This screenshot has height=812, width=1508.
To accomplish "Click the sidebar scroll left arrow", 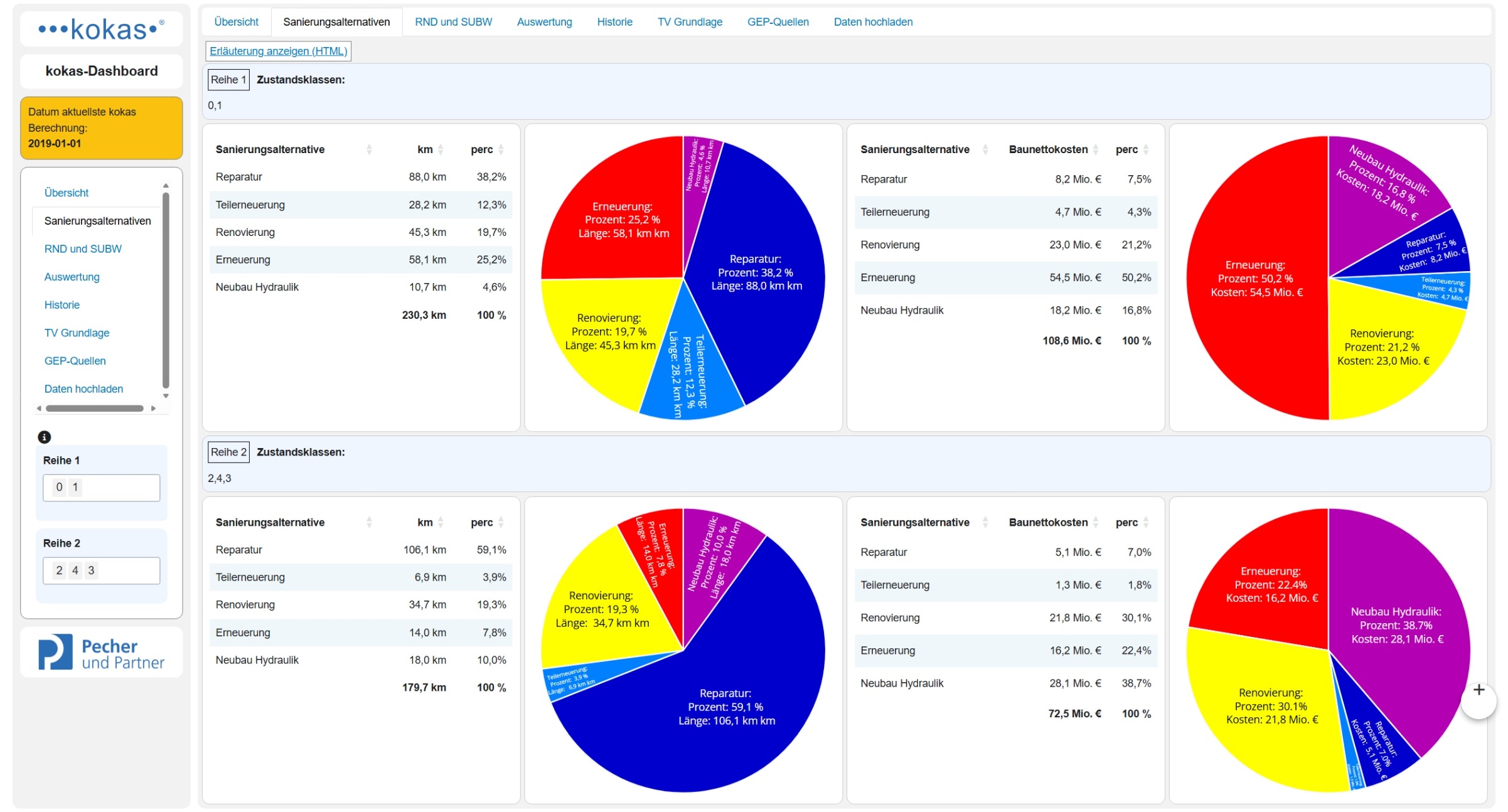I will [39, 409].
